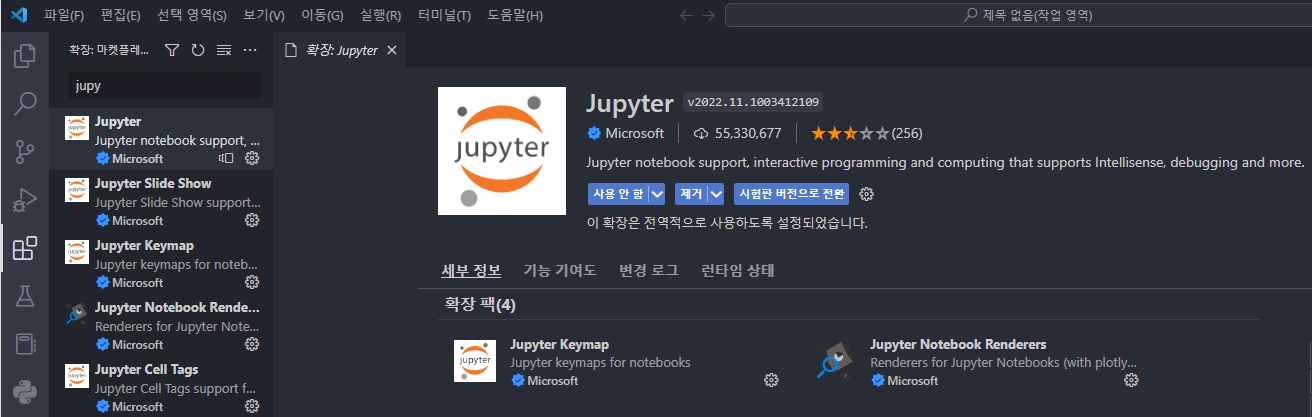The image size is (1312, 417).
Task: Open gear for Notebook Renderers in extension pack
Action: click(1131, 380)
